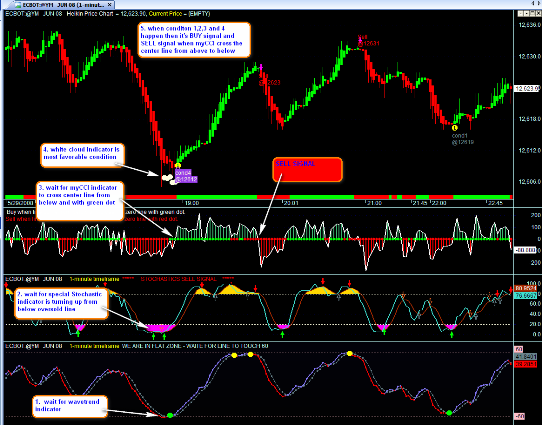Click the 21:00 time axis label

(x=374, y=203)
